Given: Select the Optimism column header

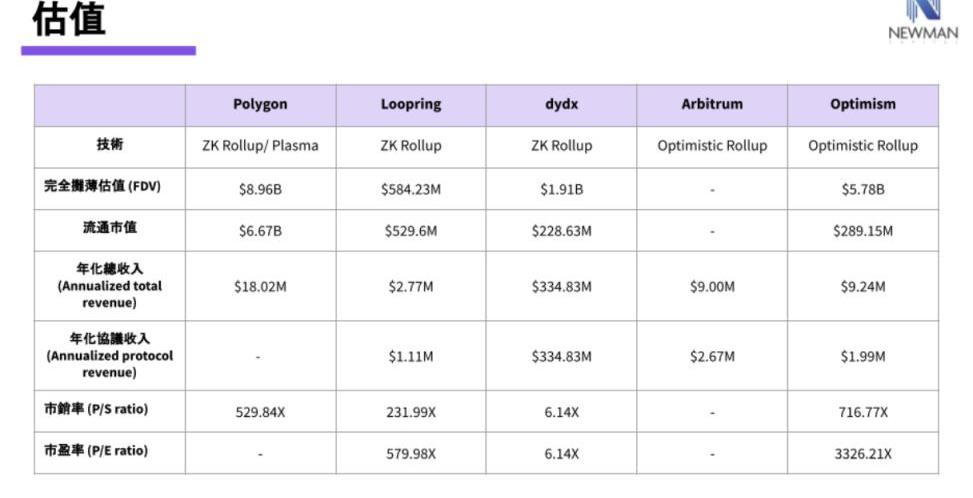Looking at the screenshot, I should click(862, 104).
